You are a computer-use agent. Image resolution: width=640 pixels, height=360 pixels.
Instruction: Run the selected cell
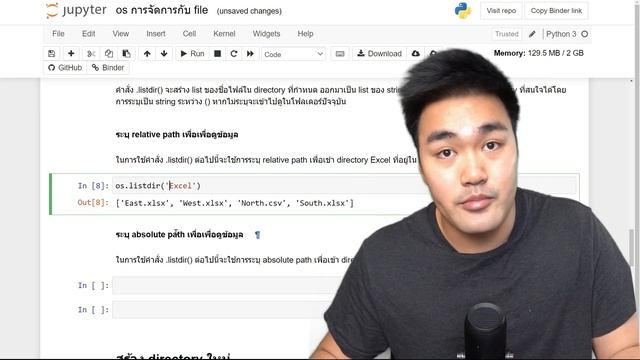(192, 53)
